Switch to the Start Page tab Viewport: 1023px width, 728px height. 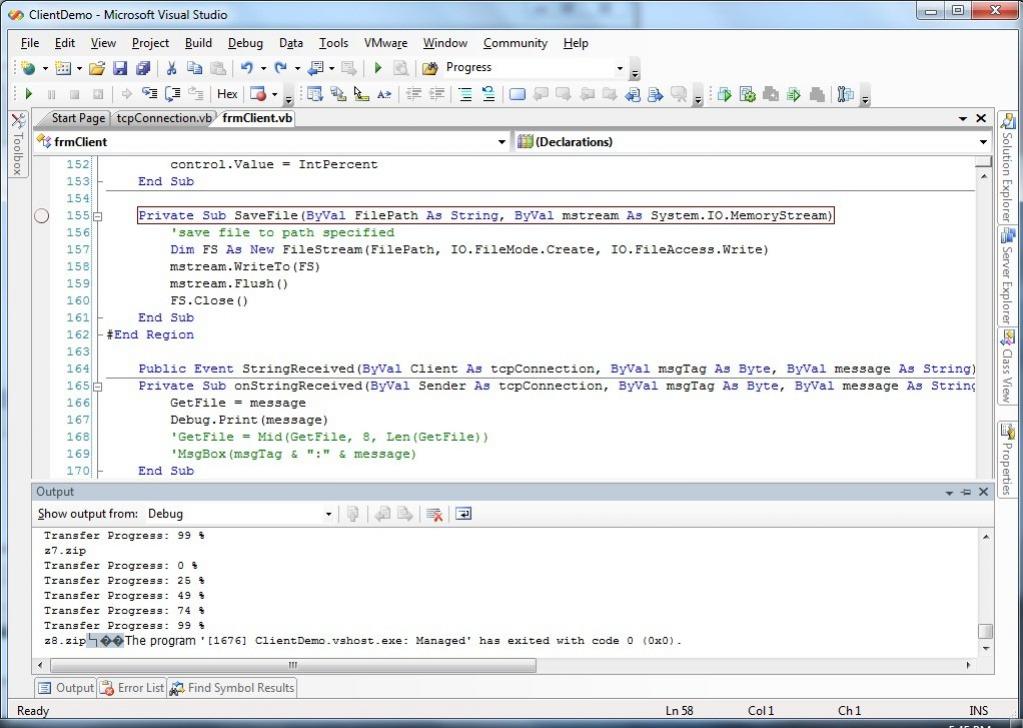click(x=78, y=118)
